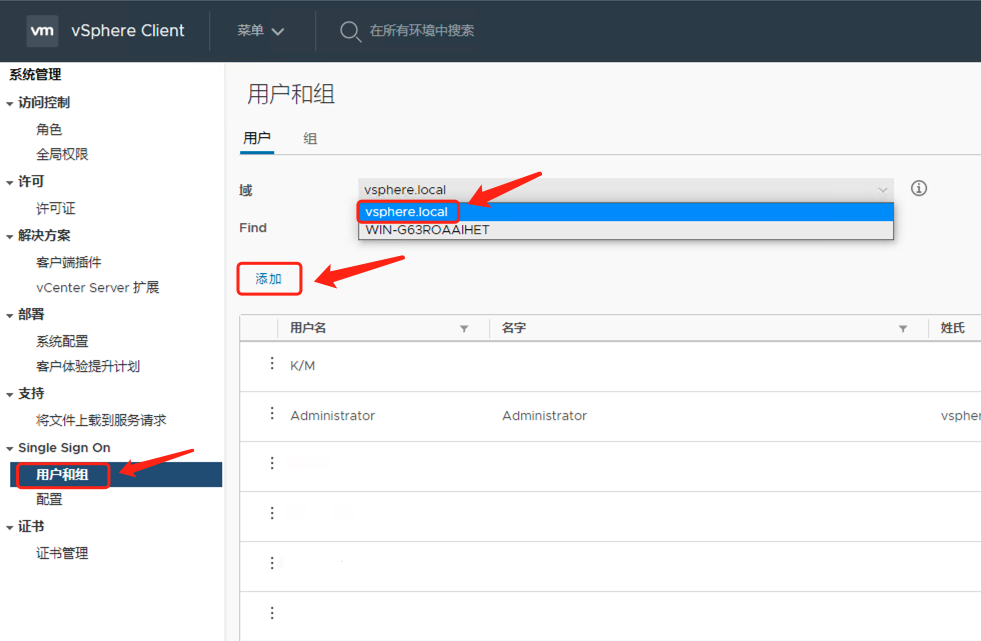Click the 在所有环境中搜索 search field
The height and width of the screenshot is (641, 981).
(x=422, y=31)
